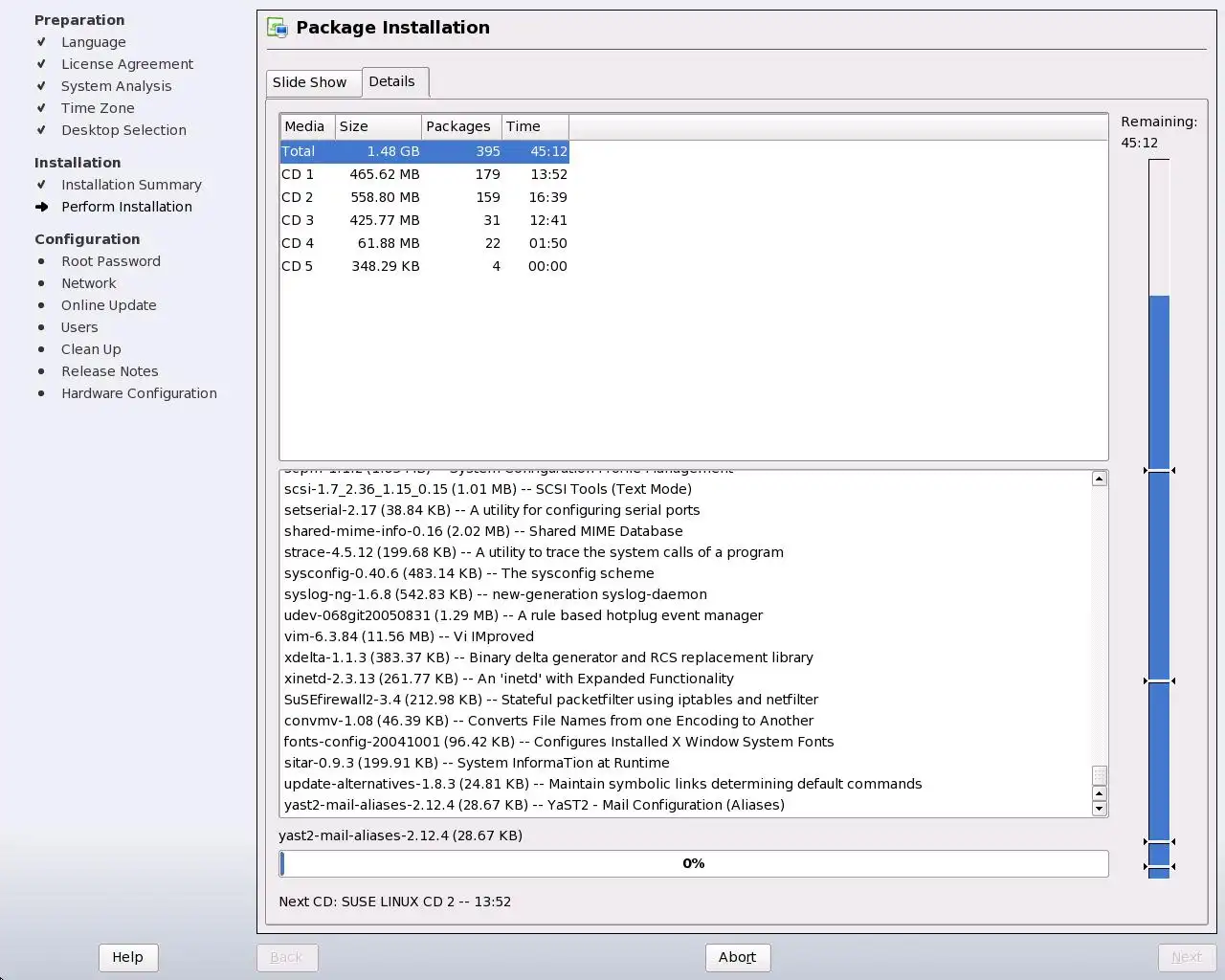This screenshot has width=1225, height=980.
Task: Click the Package Installation header icon
Action: (x=278, y=28)
